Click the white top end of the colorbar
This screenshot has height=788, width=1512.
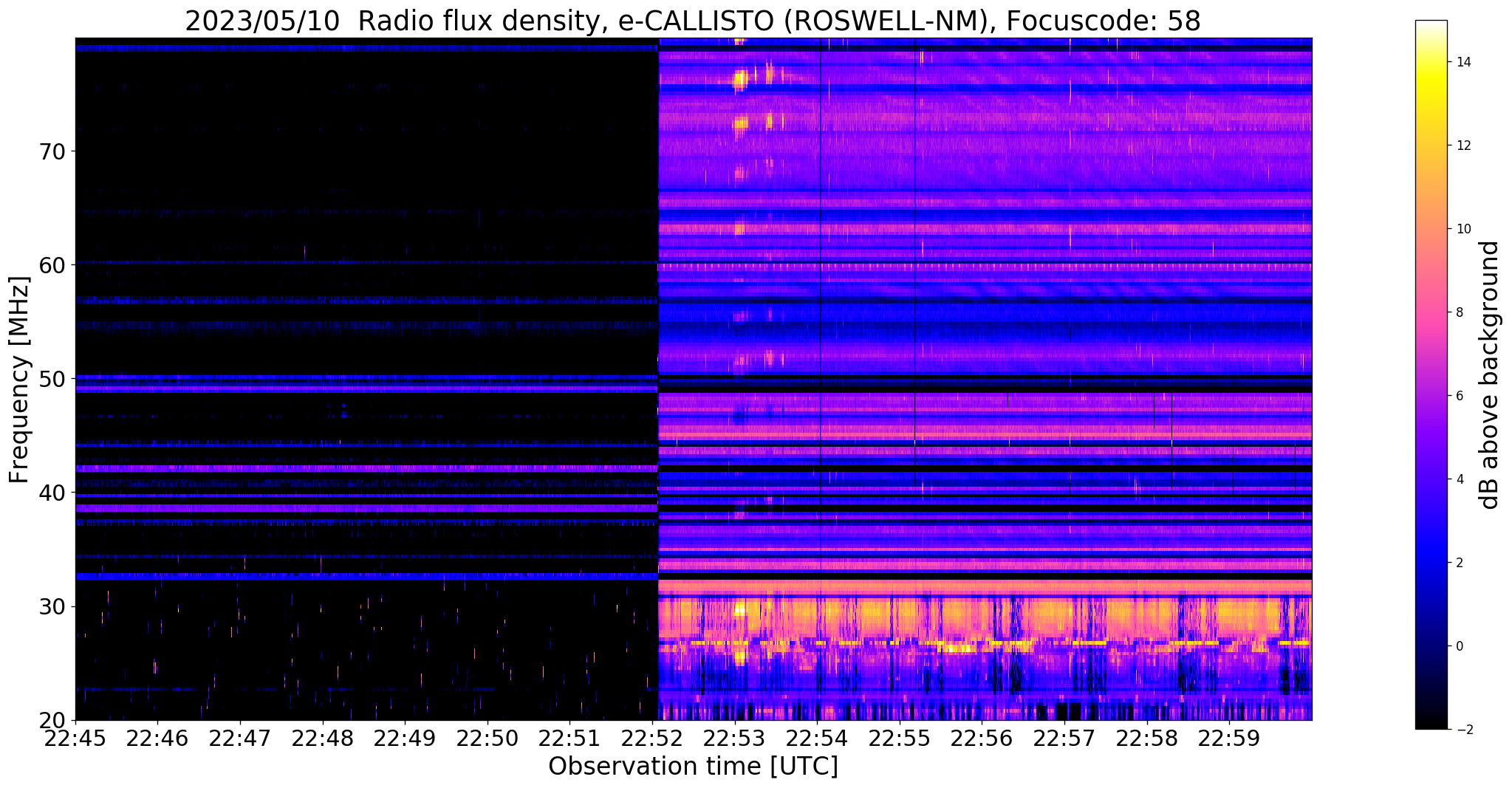pos(1431,24)
